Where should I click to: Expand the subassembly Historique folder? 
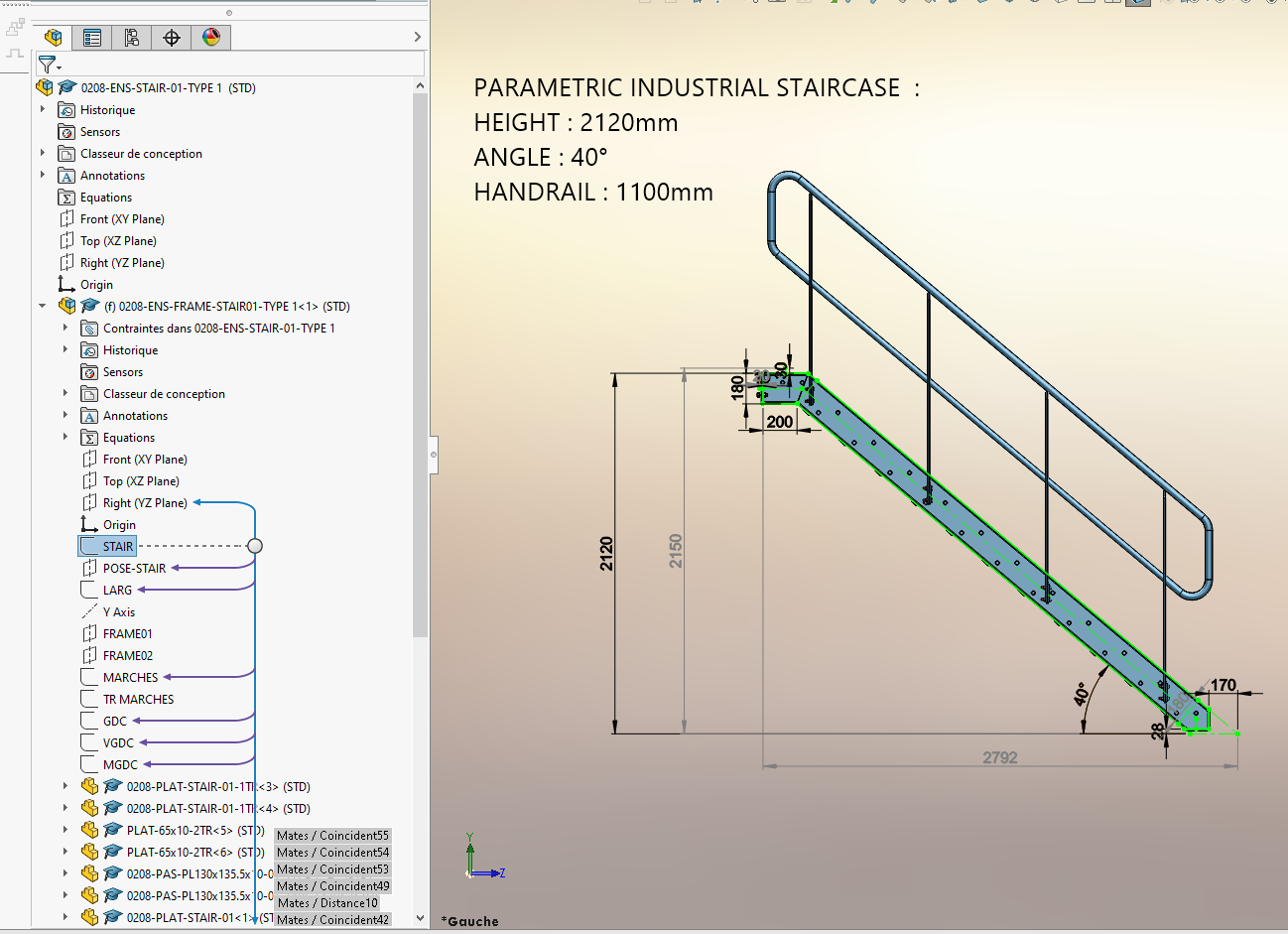(65, 349)
